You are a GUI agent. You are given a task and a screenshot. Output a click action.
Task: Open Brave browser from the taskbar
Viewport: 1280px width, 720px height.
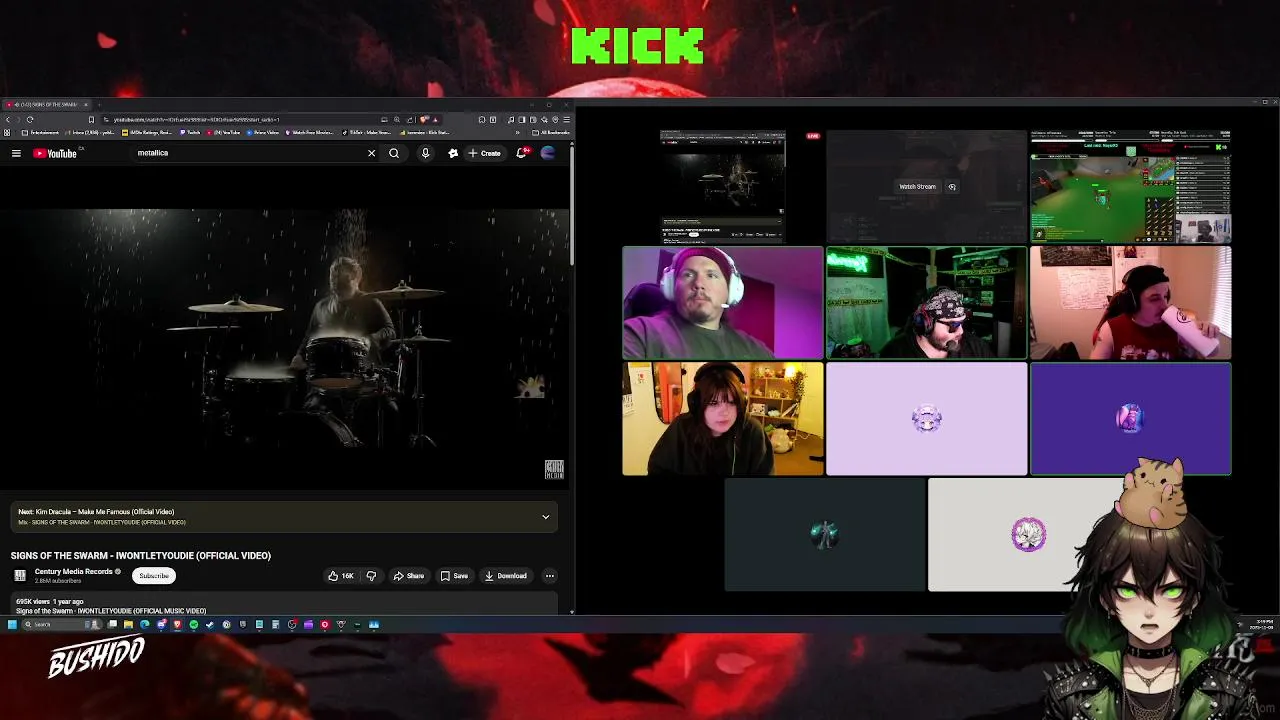177,624
